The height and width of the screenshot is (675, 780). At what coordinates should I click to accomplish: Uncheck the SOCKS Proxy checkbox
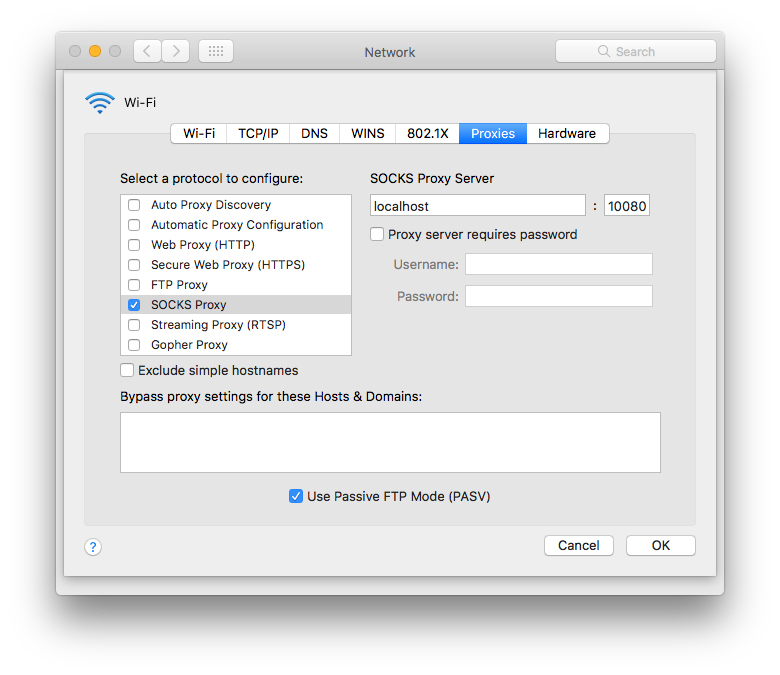point(134,305)
